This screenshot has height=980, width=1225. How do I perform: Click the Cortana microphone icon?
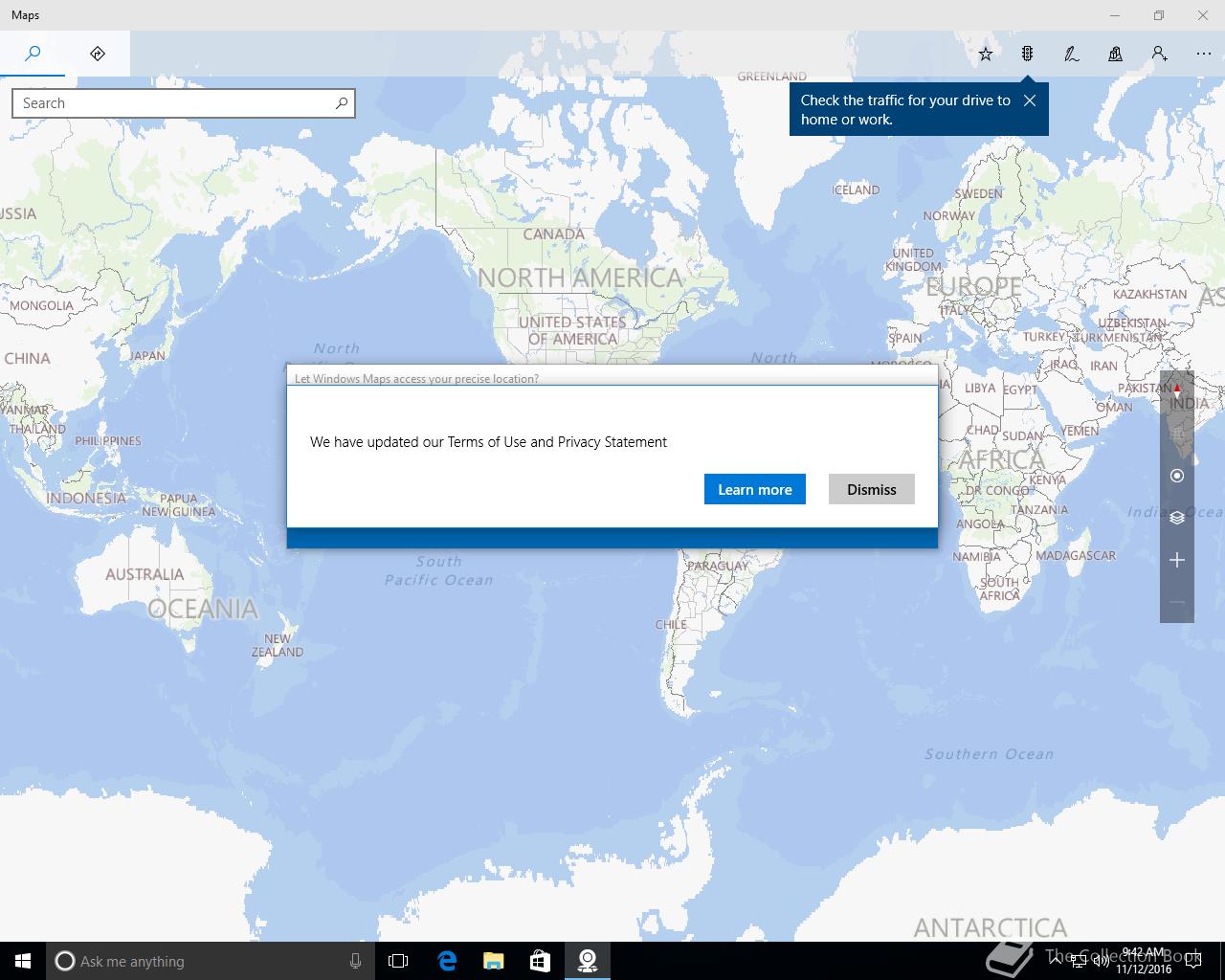coord(355,961)
